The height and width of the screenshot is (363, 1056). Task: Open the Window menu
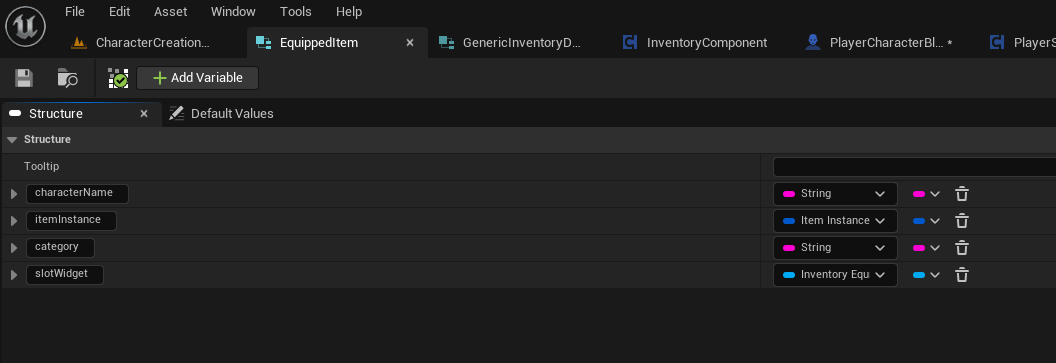tap(233, 11)
